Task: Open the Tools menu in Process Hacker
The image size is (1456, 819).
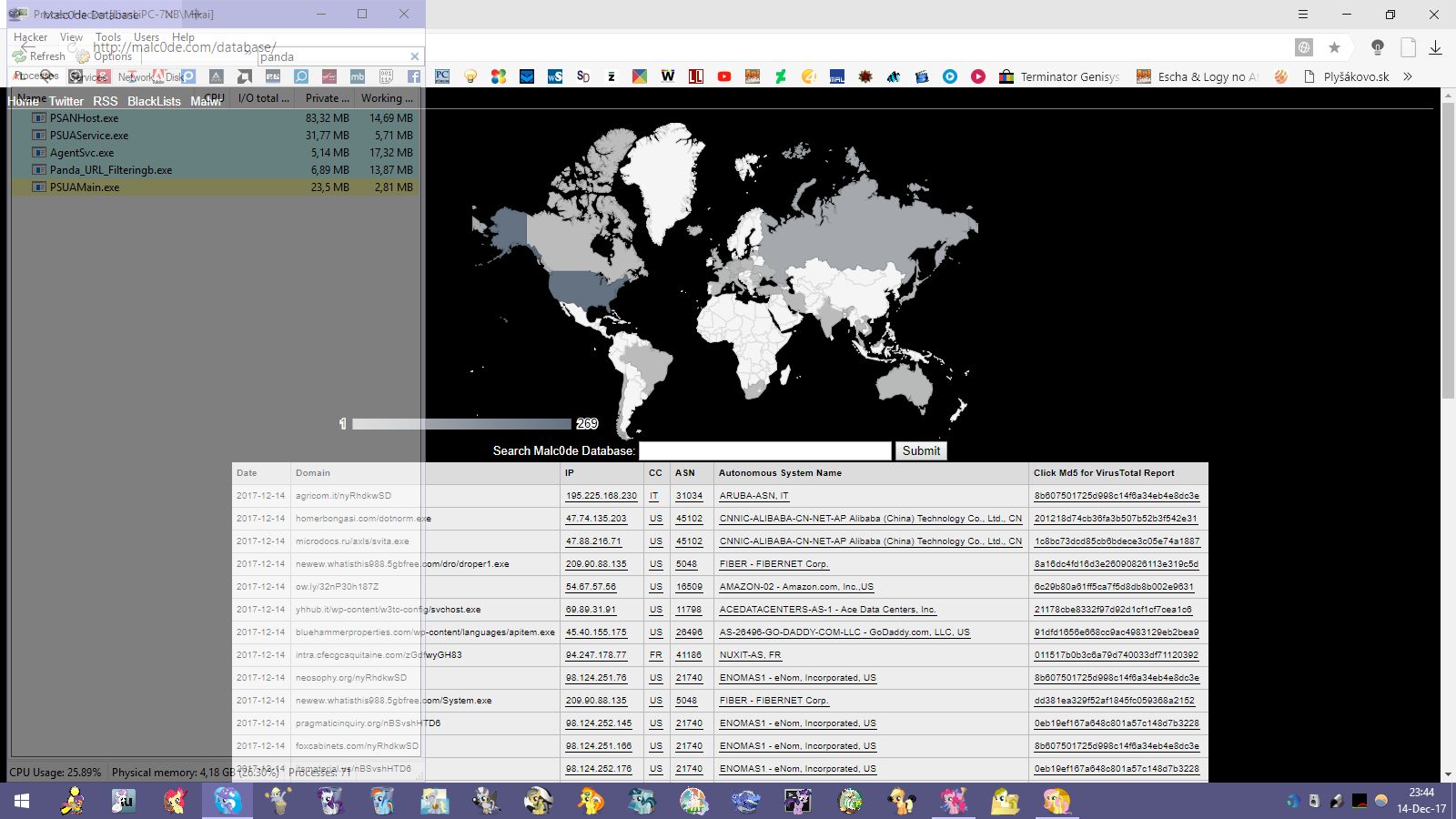Action: click(x=107, y=37)
